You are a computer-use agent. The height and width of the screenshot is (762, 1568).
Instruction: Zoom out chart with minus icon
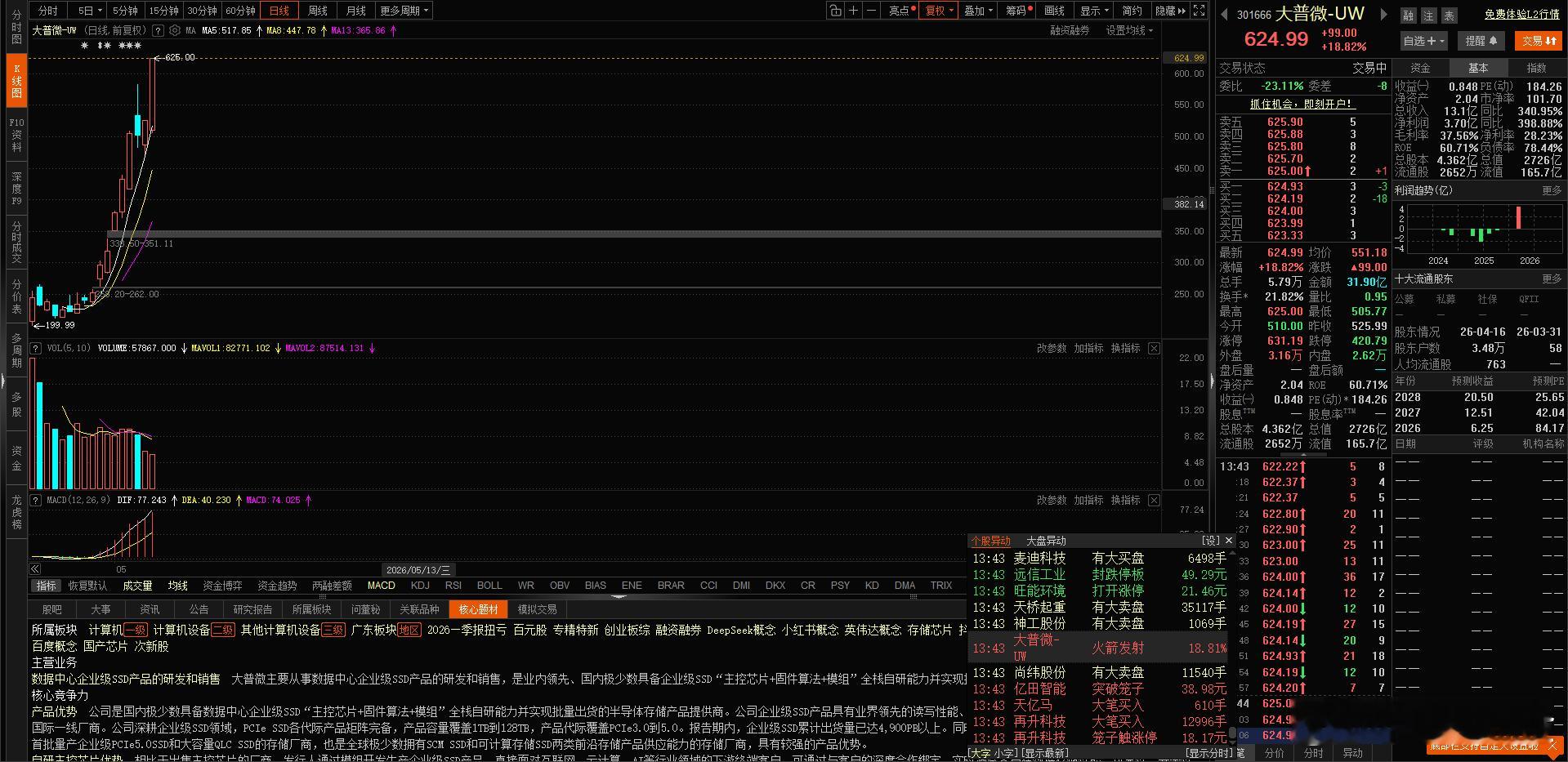point(871,11)
